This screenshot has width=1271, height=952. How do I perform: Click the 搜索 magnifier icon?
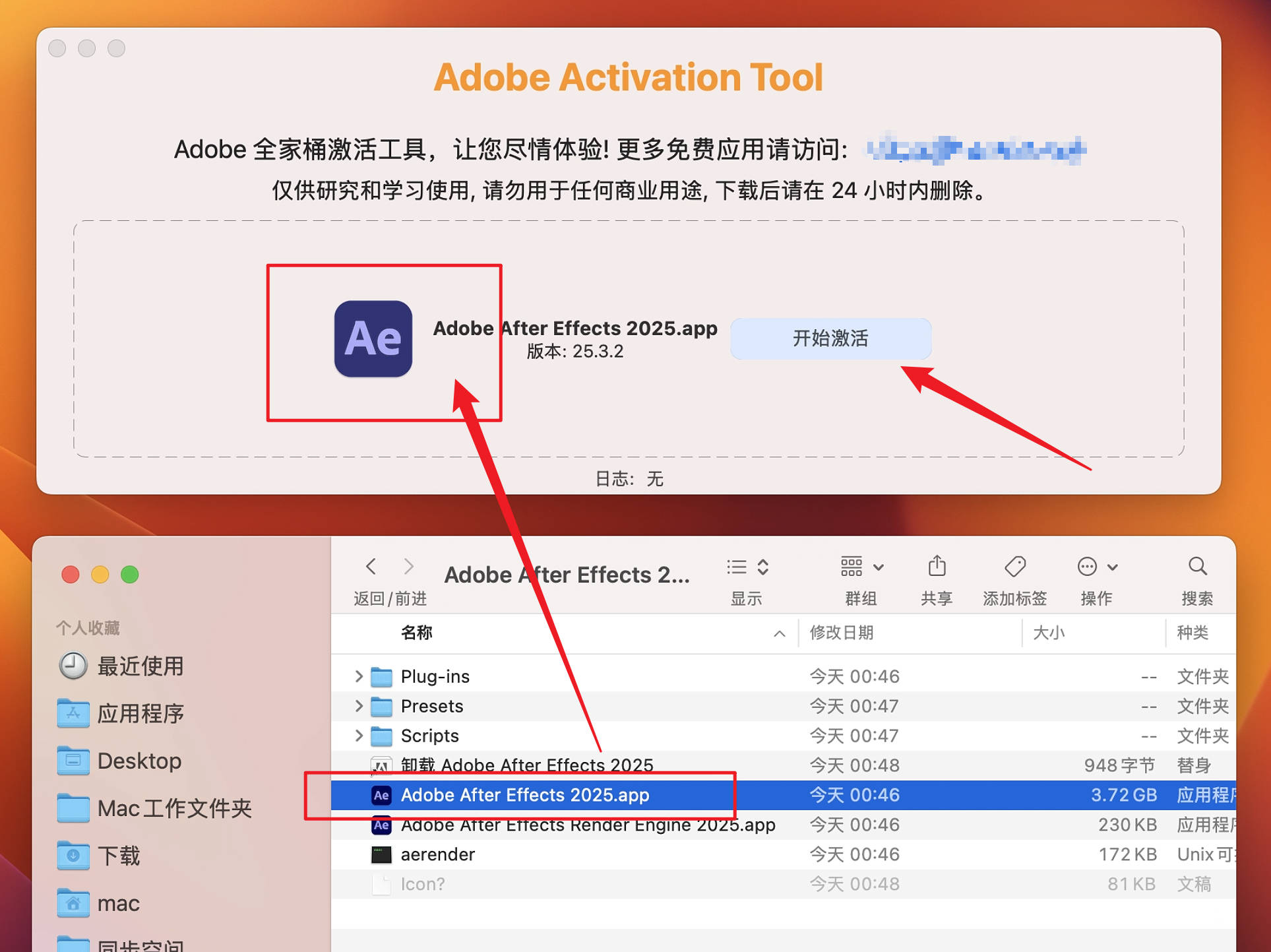[x=1197, y=566]
